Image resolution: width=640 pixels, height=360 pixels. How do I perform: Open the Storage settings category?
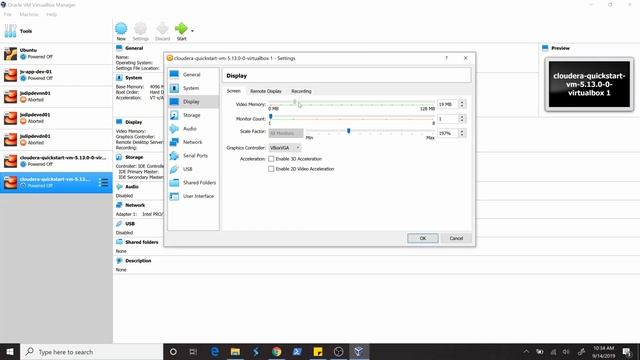click(193, 115)
